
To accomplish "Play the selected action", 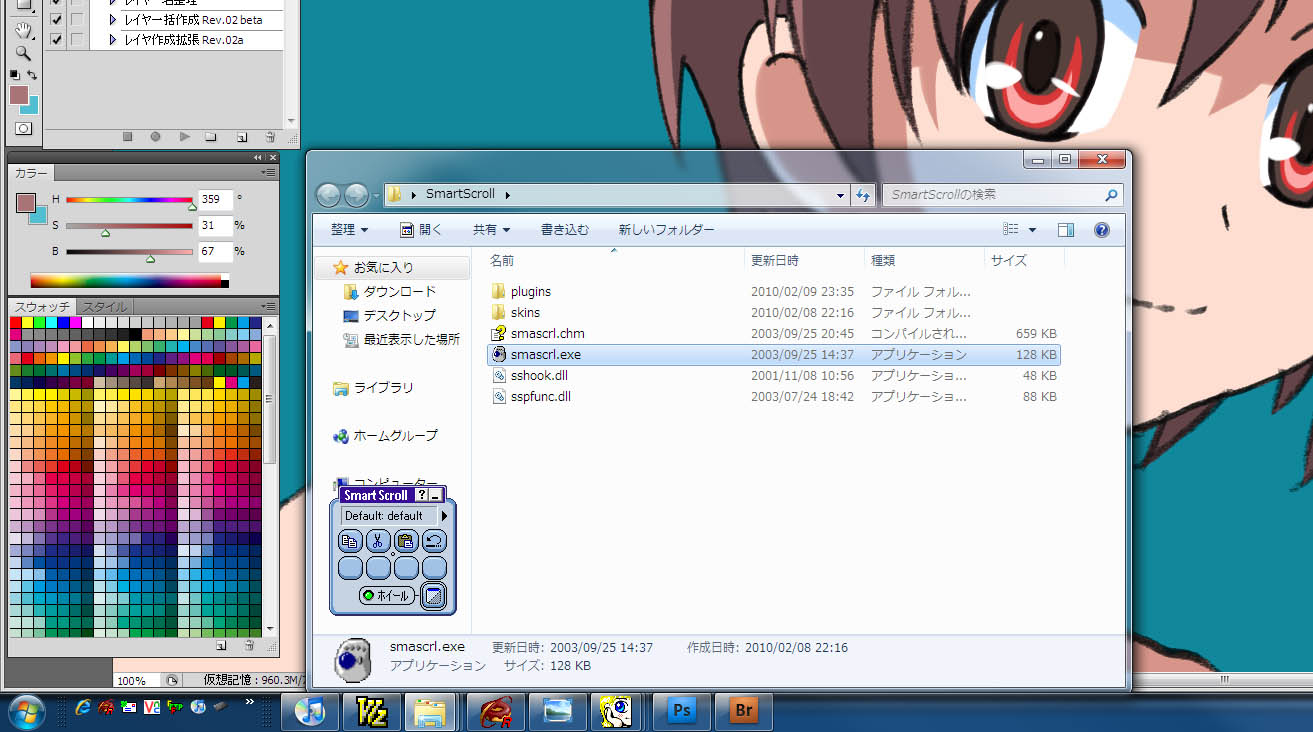I will click(x=184, y=137).
